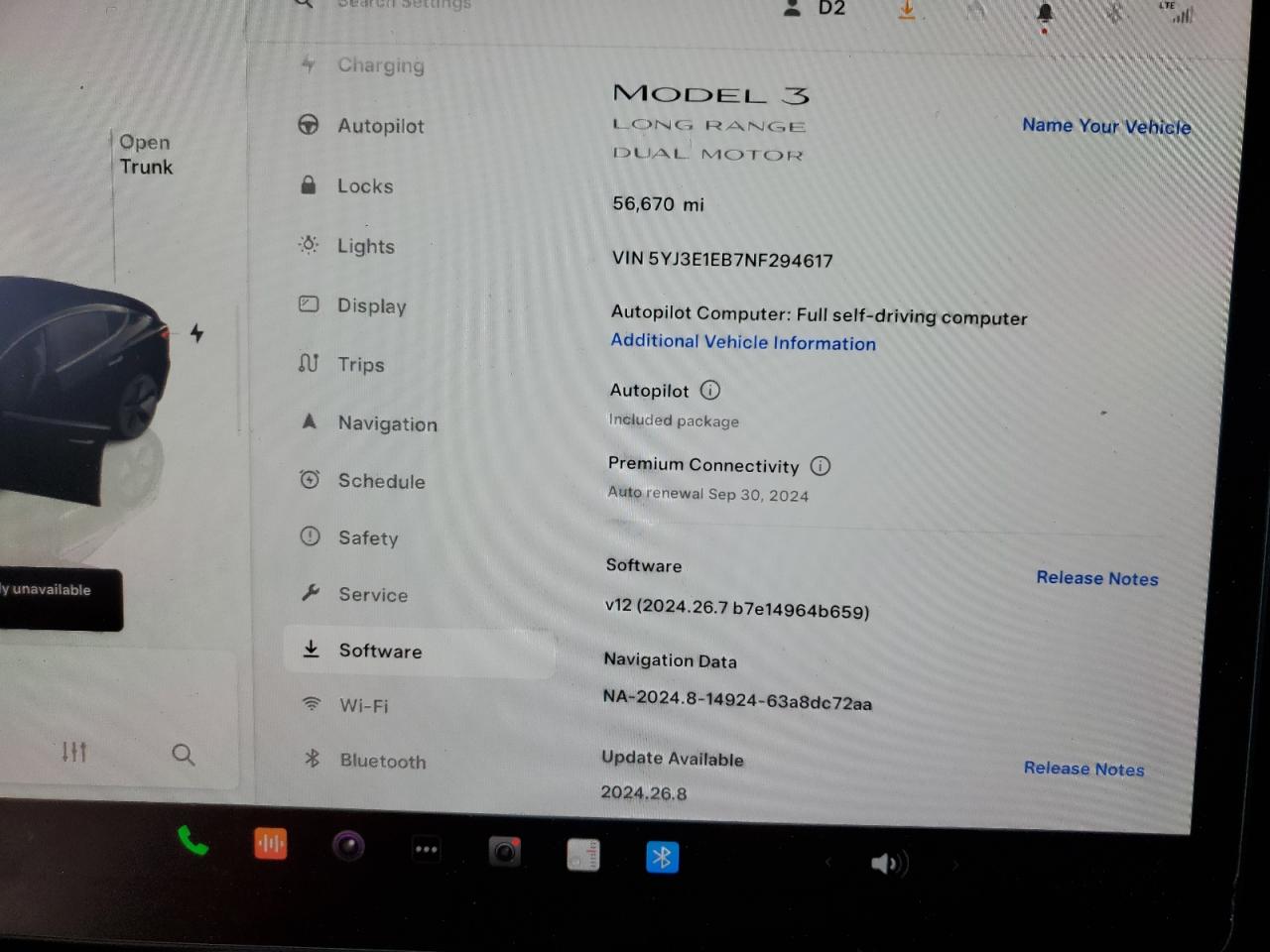Open Service settings
The height and width of the screenshot is (952, 1270).
pyautogui.click(x=354, y=594)
